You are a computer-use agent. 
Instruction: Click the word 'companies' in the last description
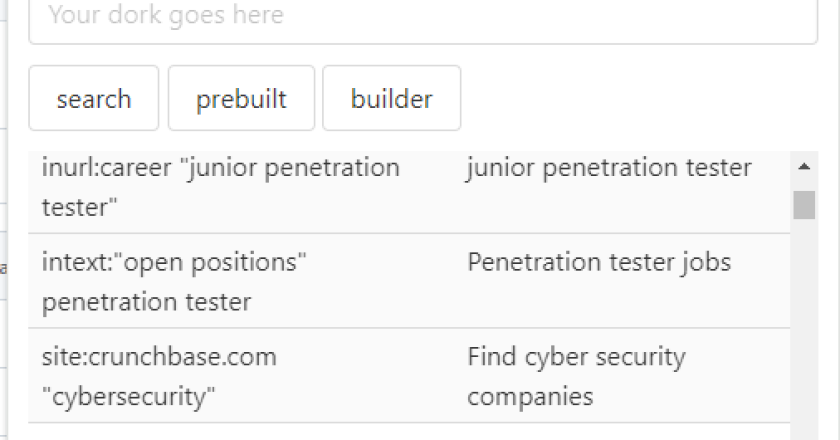pos(530,396)
